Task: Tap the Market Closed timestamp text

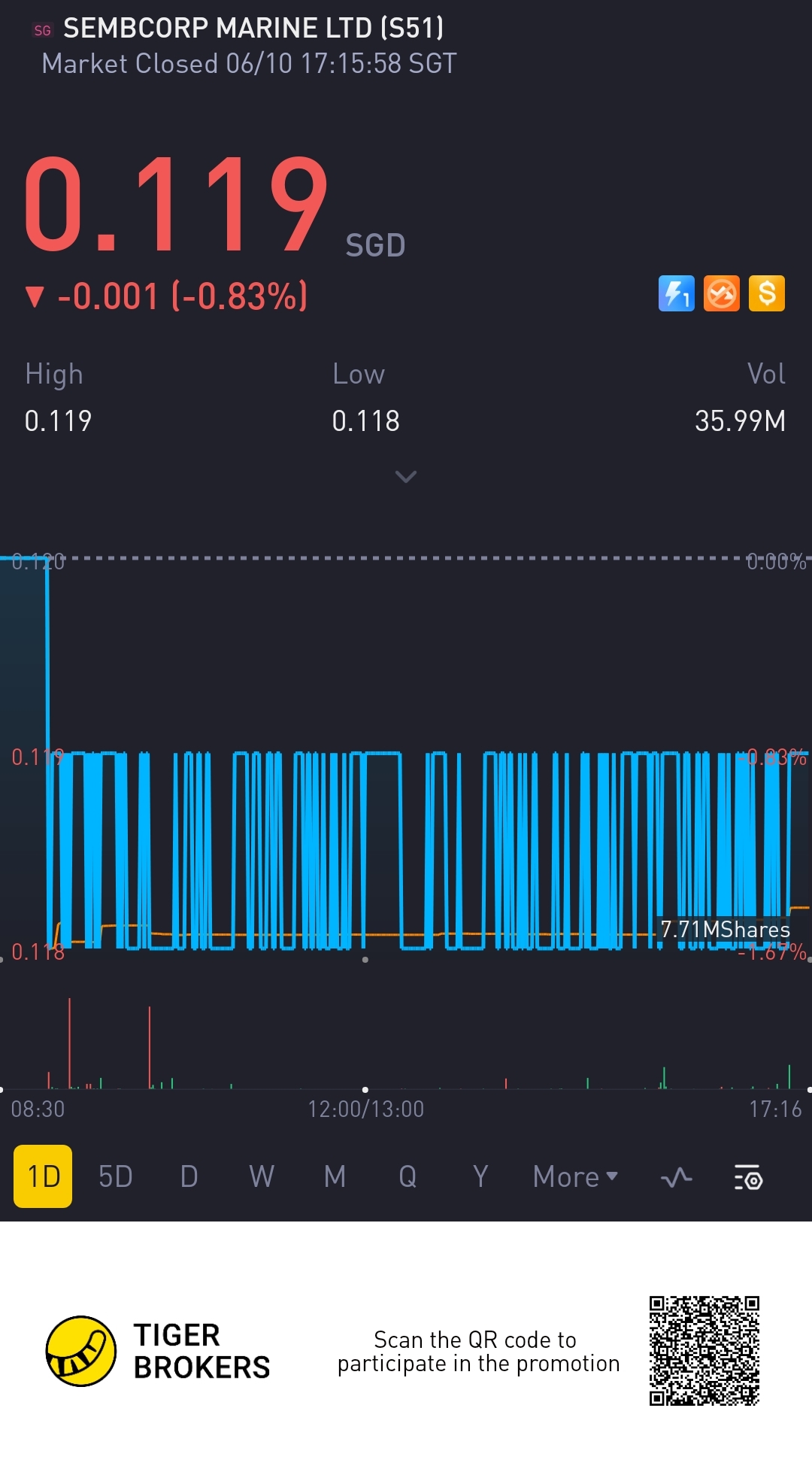Action: [x=249, y=64]
